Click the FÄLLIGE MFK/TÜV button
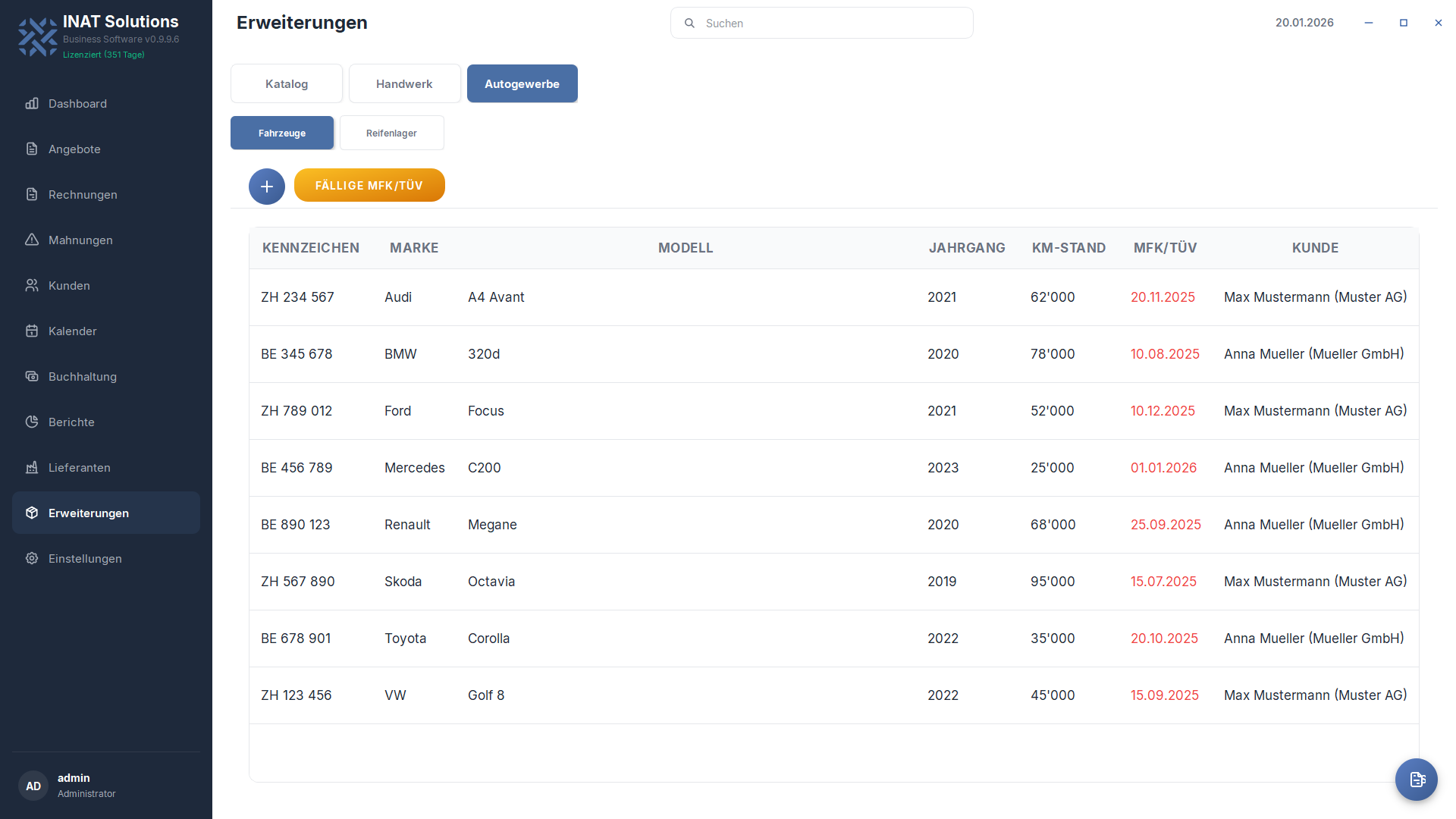 click(369, 186)
